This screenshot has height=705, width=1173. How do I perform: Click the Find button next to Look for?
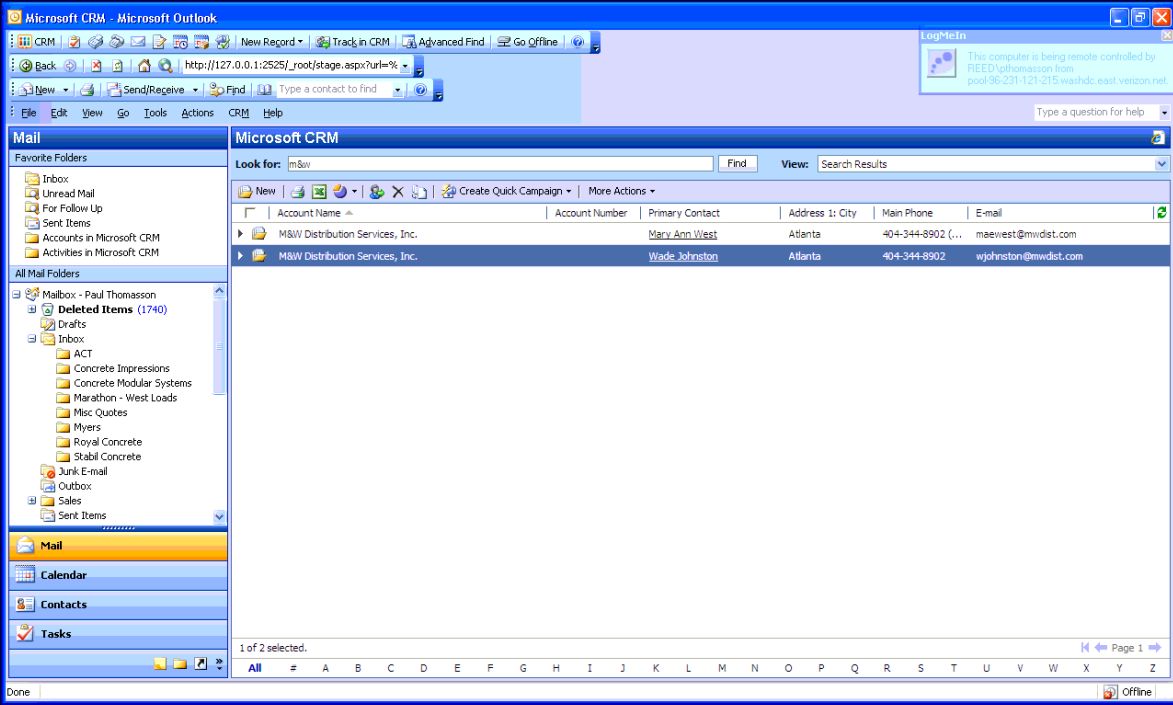point(737,164)
